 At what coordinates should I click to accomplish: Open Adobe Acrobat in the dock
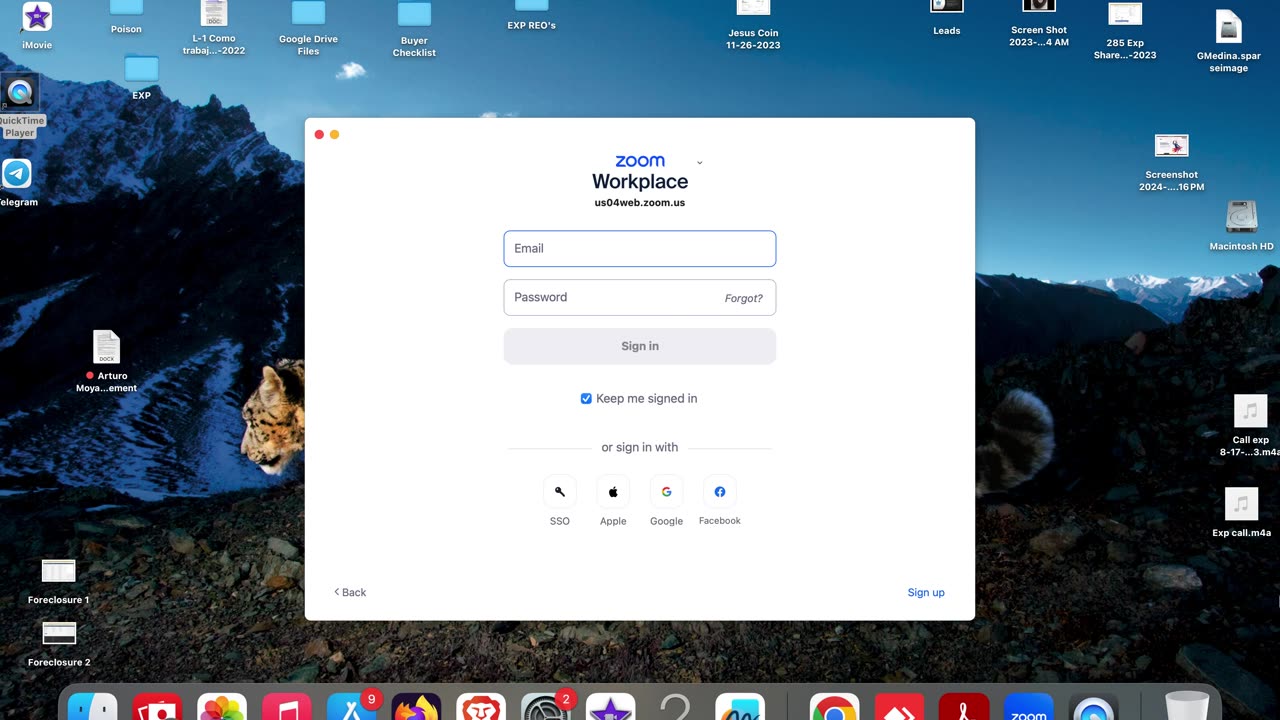[x=964, y=707]
